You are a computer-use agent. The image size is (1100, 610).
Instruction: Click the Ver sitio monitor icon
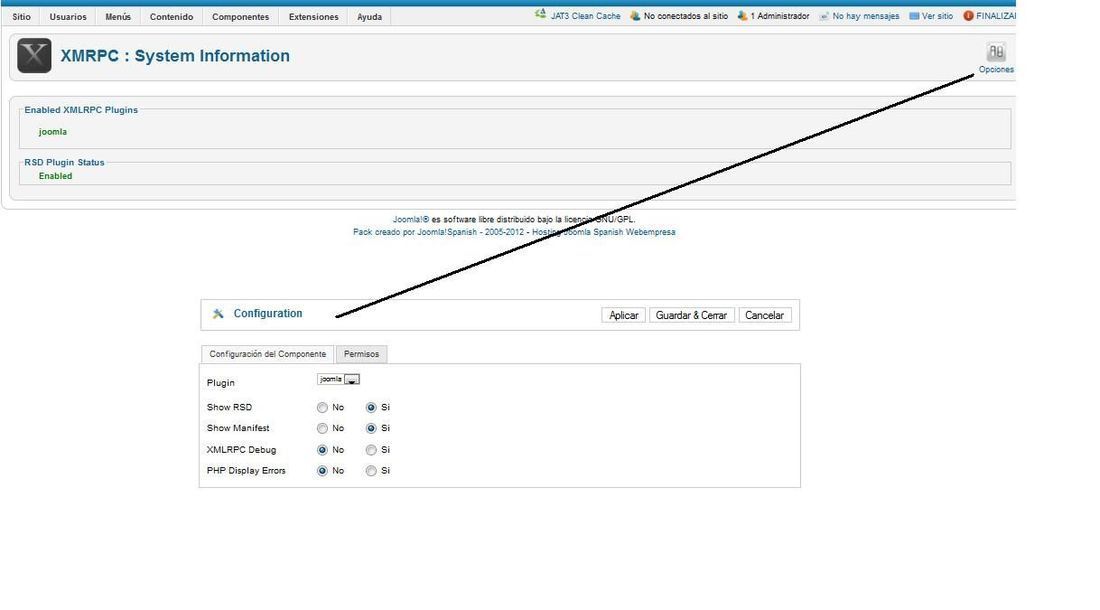coord(914,15)
